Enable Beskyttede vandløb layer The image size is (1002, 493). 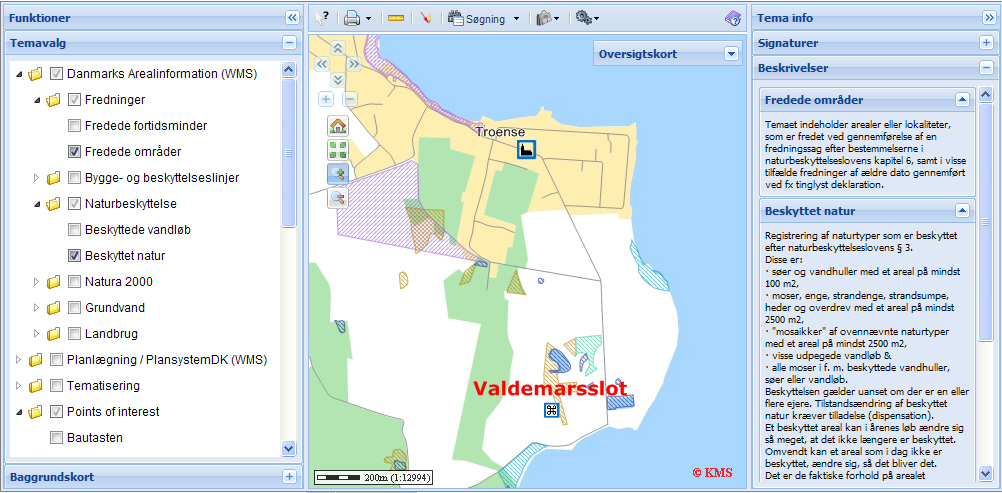point(74,230)
